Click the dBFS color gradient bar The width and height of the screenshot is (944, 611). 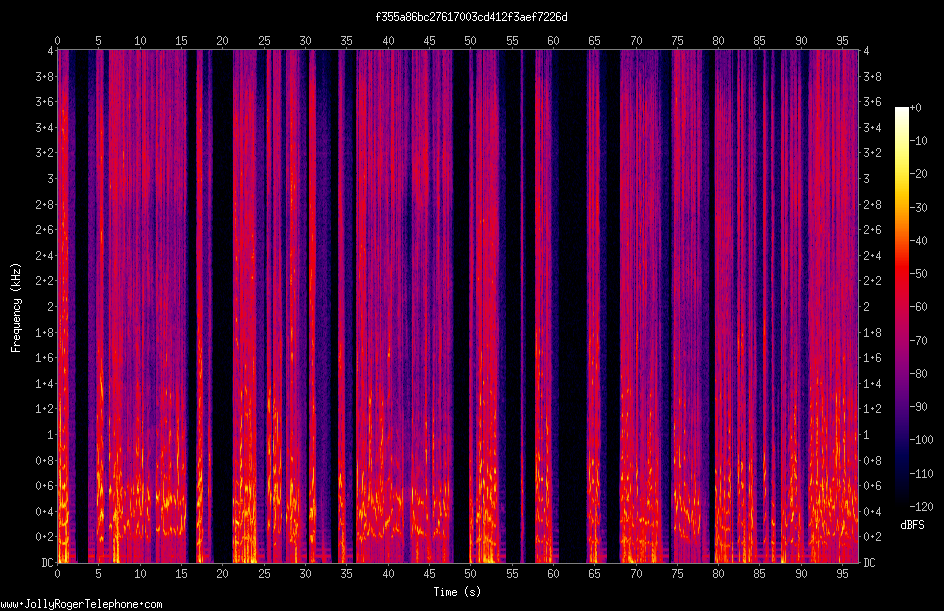coord(901,307)
